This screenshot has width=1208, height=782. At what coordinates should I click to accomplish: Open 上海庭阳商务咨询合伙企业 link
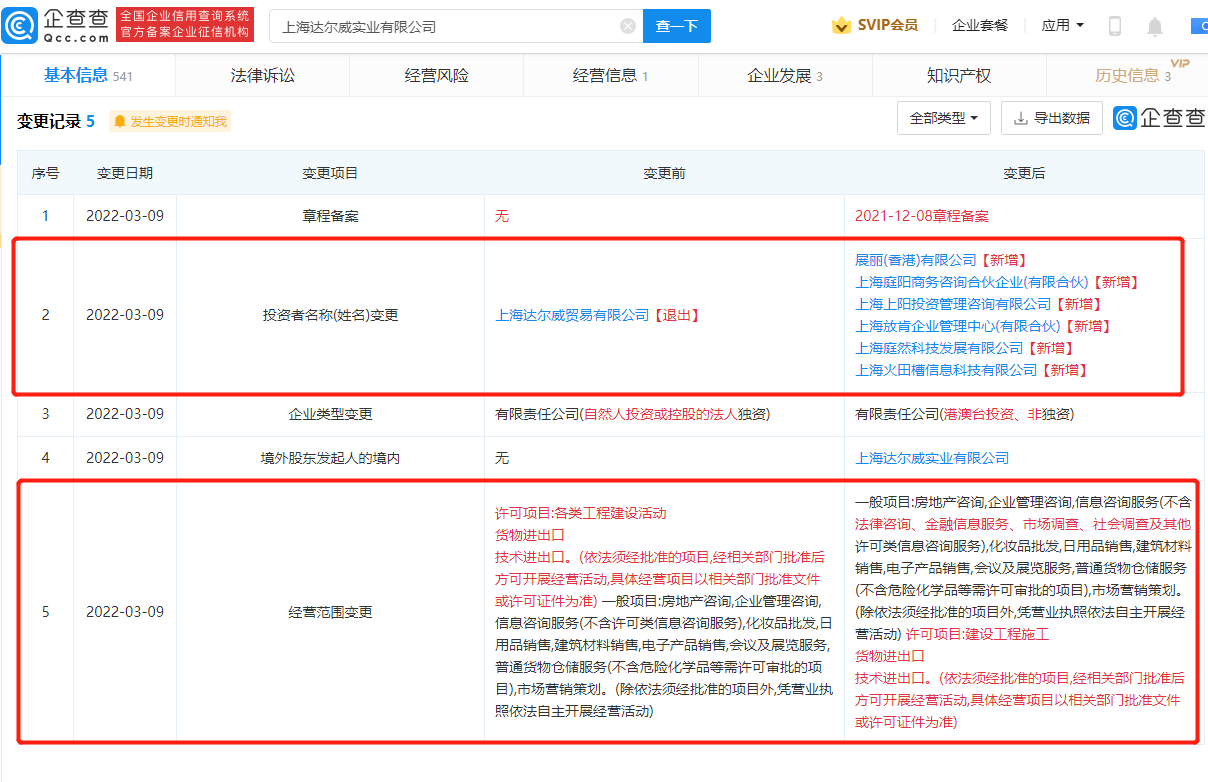point(971,282)
